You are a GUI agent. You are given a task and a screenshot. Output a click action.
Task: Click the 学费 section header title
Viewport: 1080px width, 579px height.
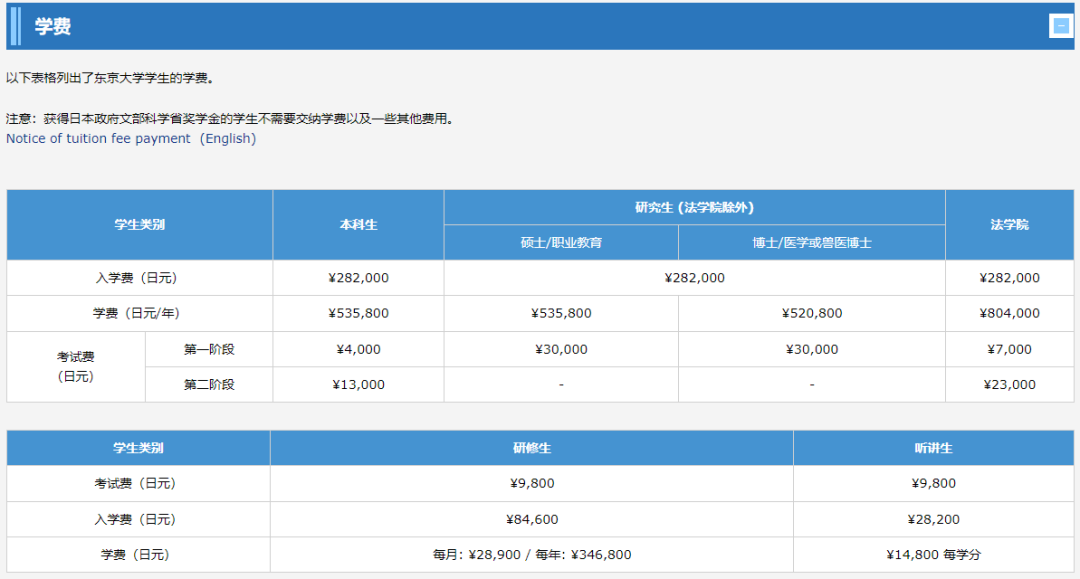pyautogui.click(x=53, y=26)
